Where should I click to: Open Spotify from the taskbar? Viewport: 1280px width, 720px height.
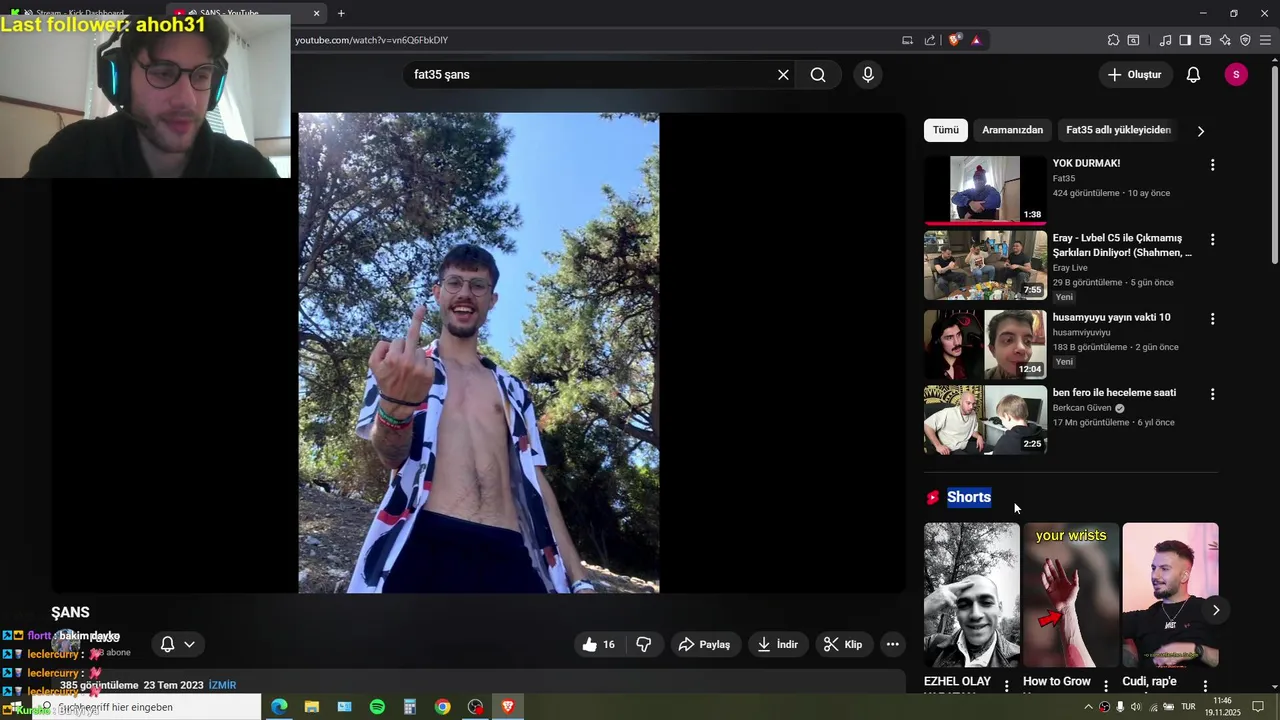[x=377, y=707]
